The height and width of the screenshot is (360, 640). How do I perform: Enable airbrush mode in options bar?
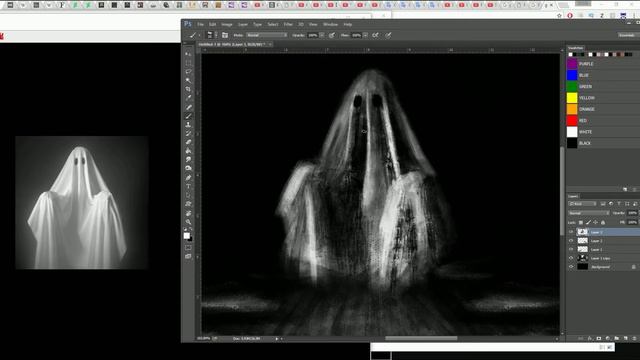pos(375,35)
